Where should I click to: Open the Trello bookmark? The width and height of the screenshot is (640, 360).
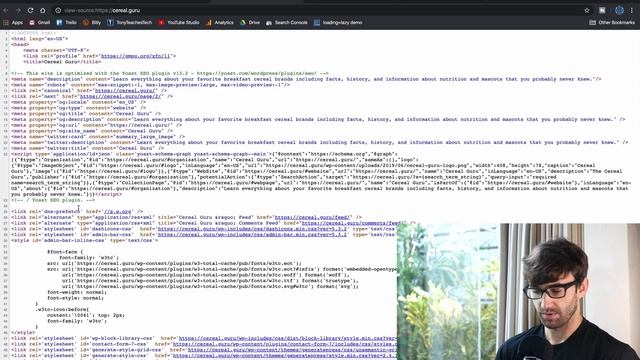pyautogui.click(x=67, y=22)
